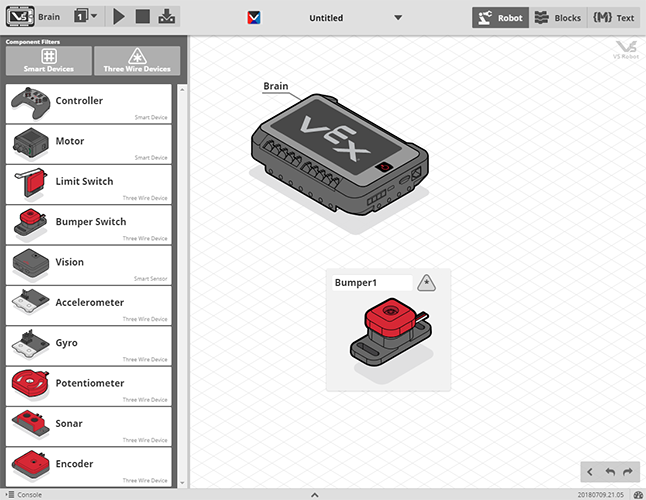Select the Controller component
The height and width of the screenshot is (500, 646).
point(89,103)
